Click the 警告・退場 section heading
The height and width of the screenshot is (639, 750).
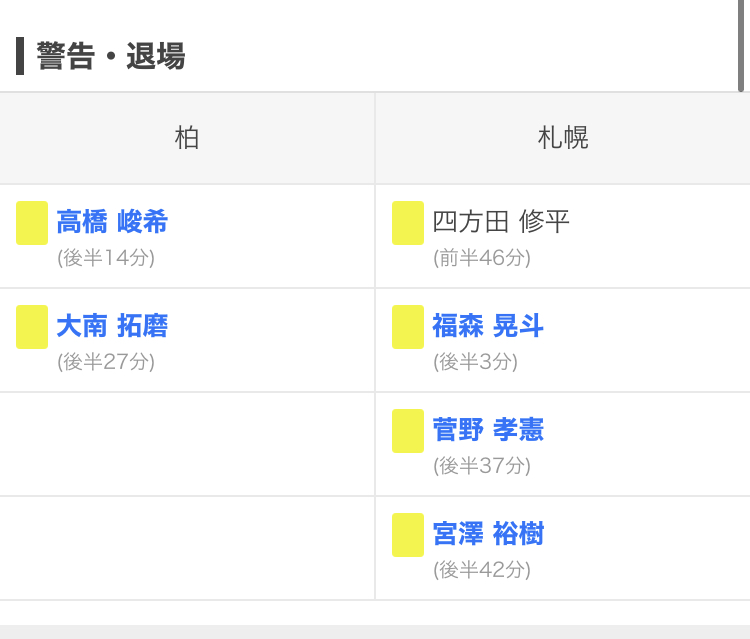tap(111, 56)
